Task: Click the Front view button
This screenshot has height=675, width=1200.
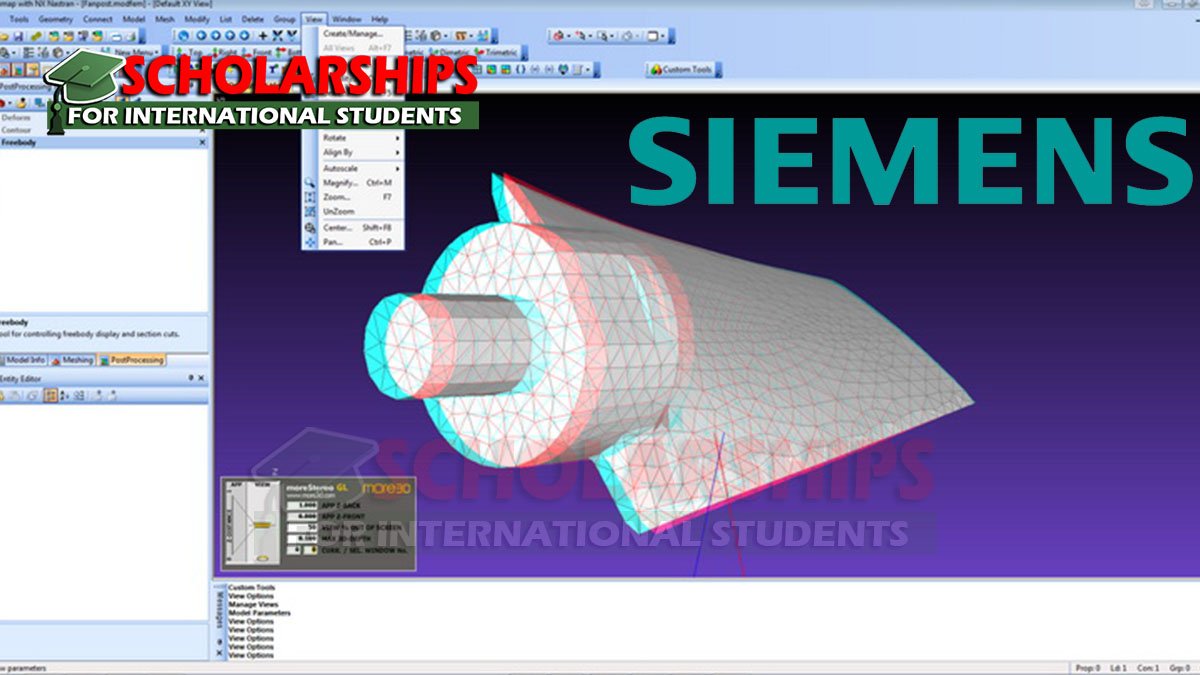Action: (257, 52)
